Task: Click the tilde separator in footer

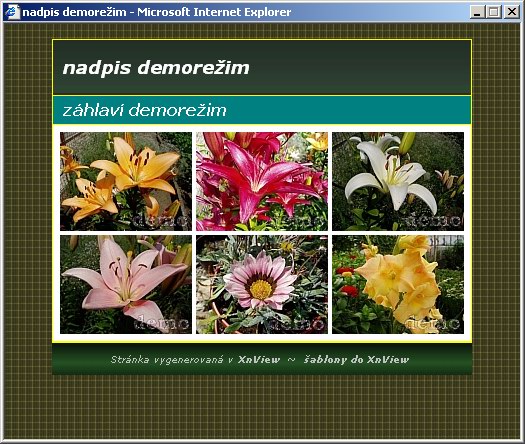Action: pyautogui.click(x=292, y=360)
